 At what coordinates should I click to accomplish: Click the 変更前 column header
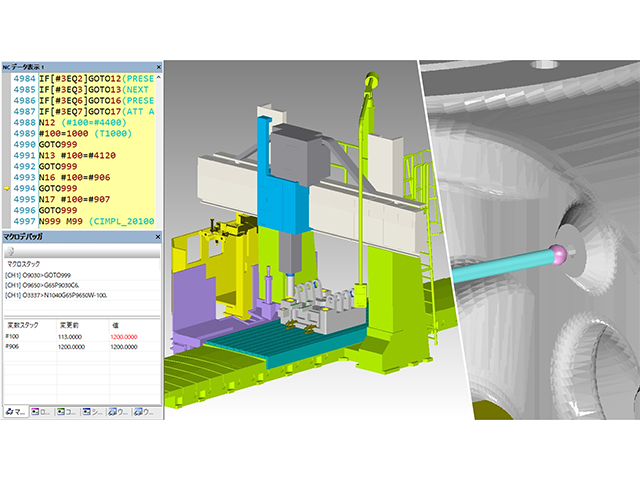[x=69, y=325]
